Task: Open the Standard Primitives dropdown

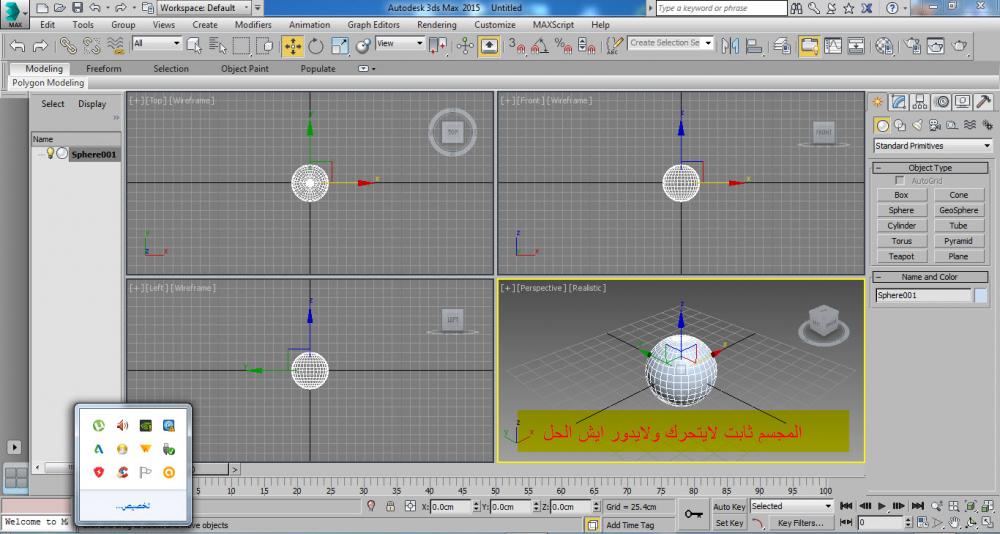Action: tap(932, 146)
